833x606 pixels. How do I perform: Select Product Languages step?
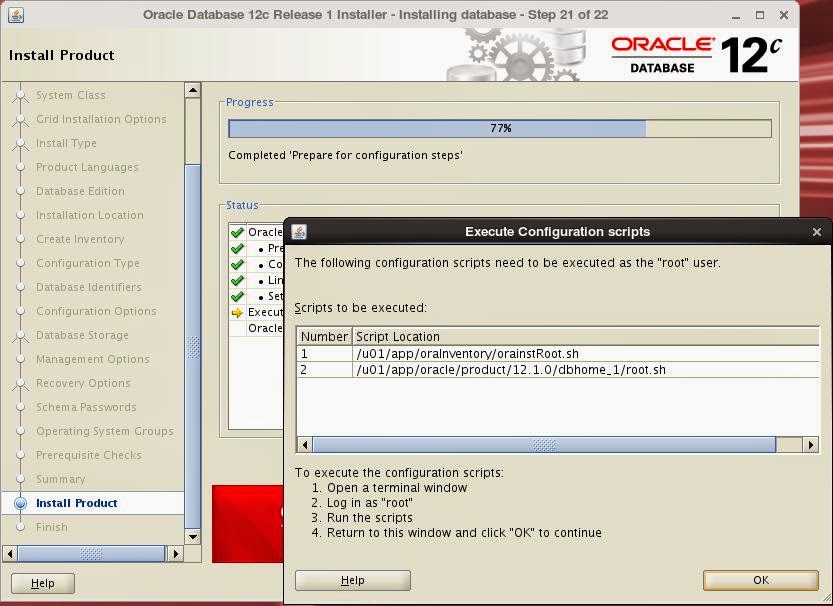pyautogui.click(x=87, y=167)
